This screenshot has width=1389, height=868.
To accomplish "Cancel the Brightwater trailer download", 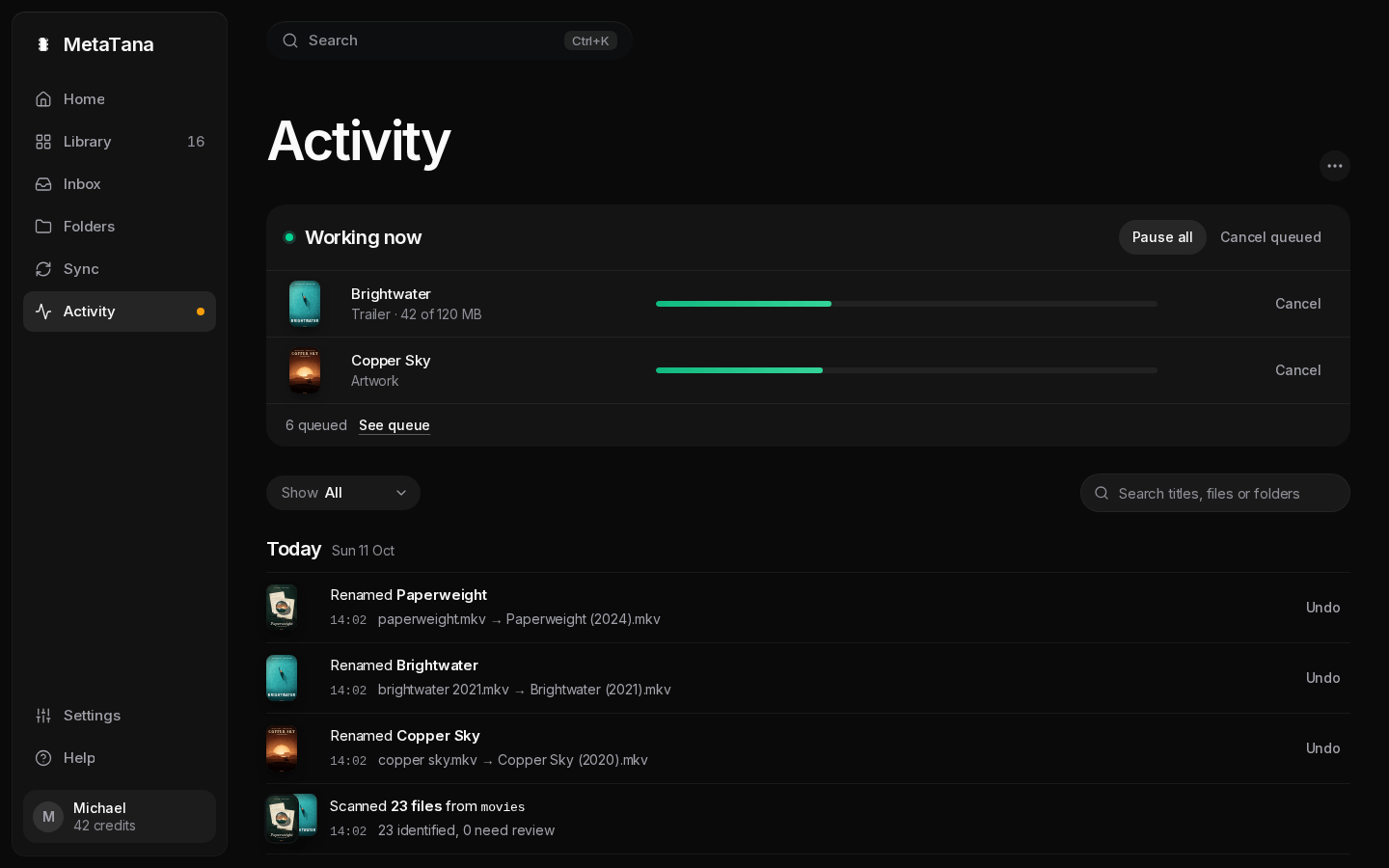I will 1297,304.
